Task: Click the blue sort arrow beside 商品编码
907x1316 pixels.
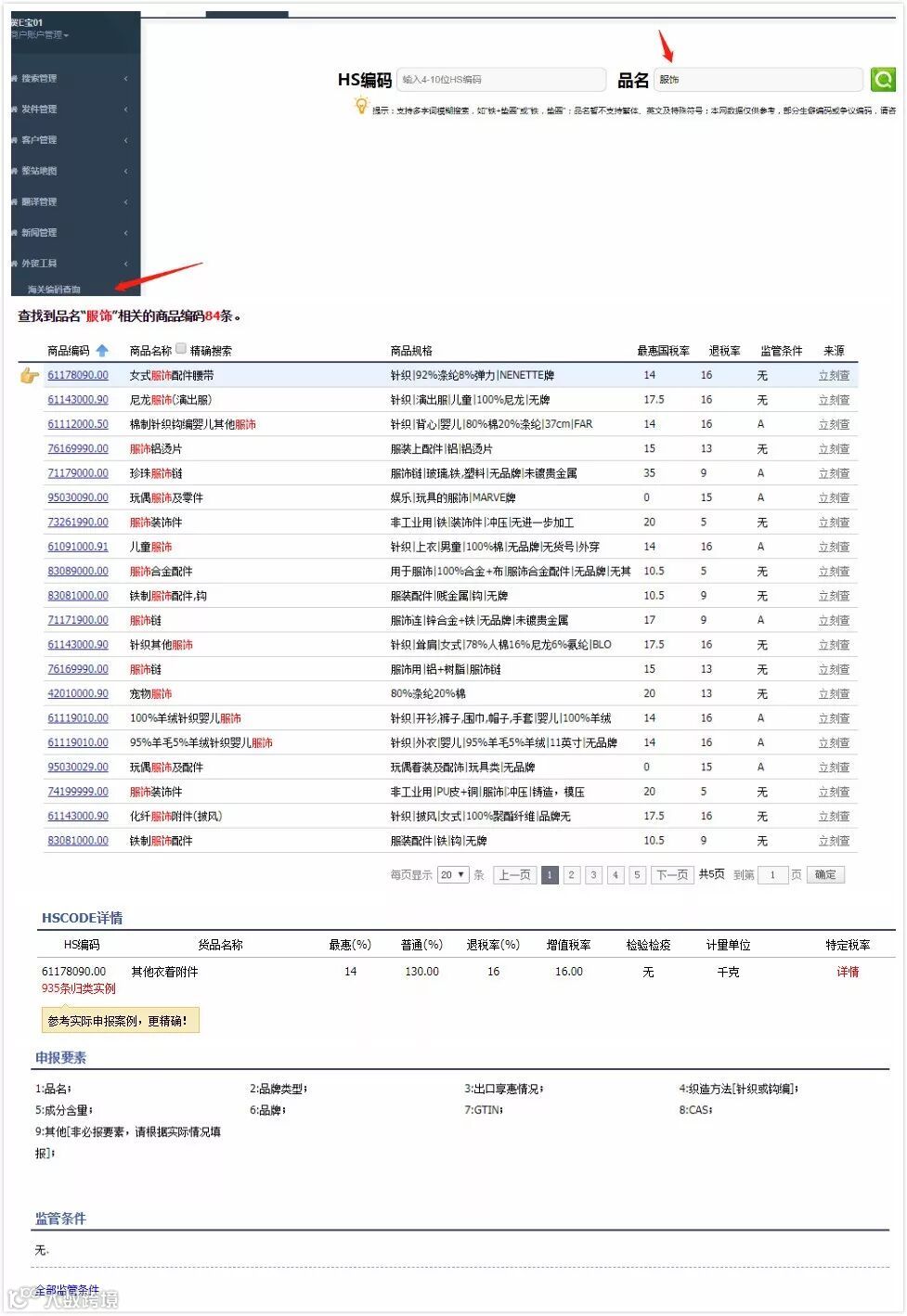Action: (102, 351)
